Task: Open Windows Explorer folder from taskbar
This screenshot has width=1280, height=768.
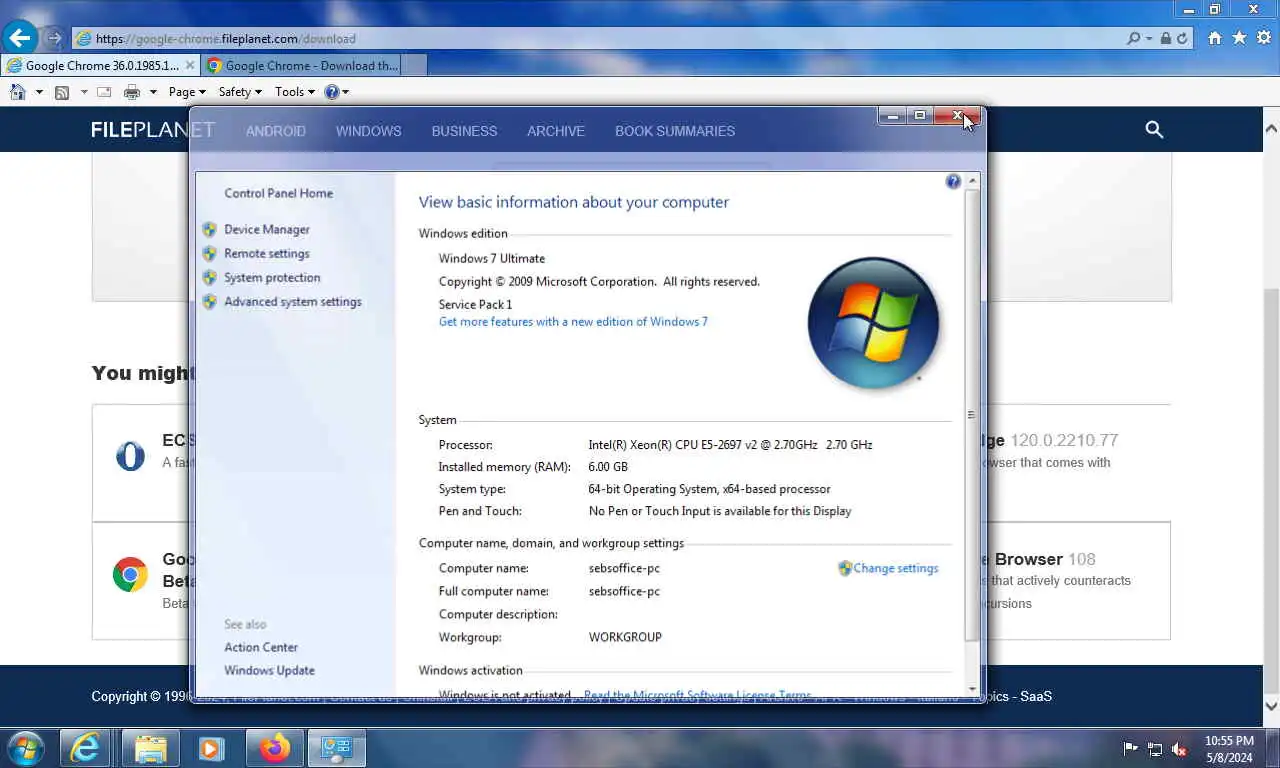Action: point(151,748)
